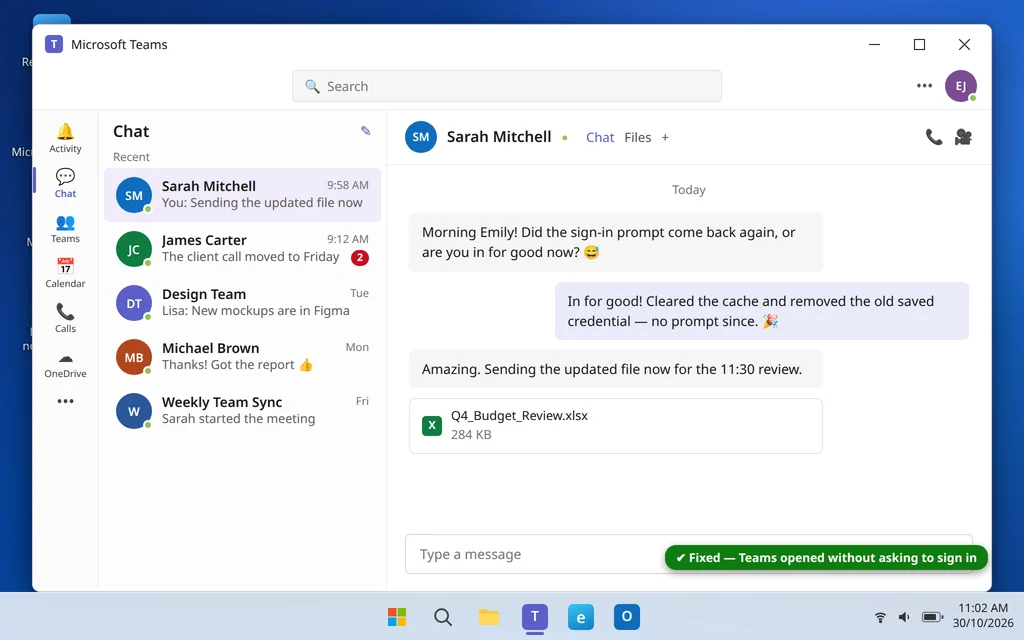
Task: Click the Excel icon on attached file
Action: pos(432,426)
